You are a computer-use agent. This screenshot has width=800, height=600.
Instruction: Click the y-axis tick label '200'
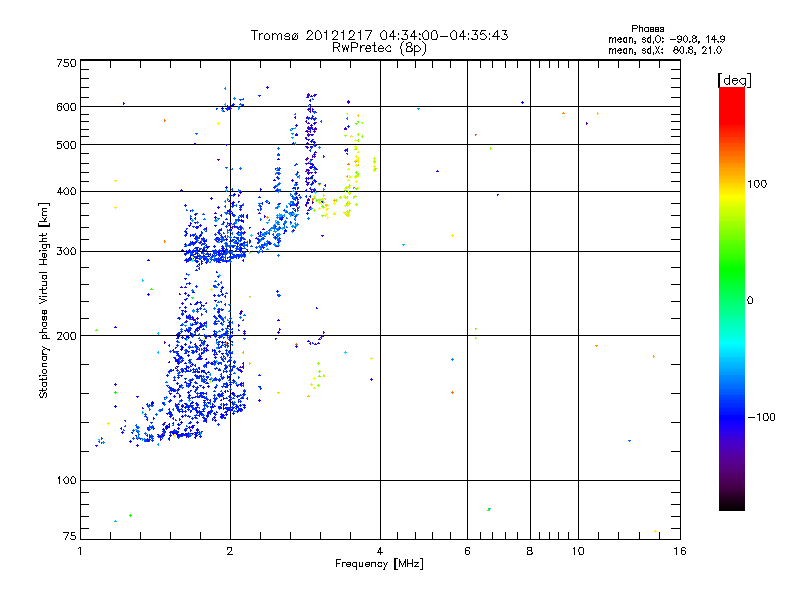coord(66,336)
